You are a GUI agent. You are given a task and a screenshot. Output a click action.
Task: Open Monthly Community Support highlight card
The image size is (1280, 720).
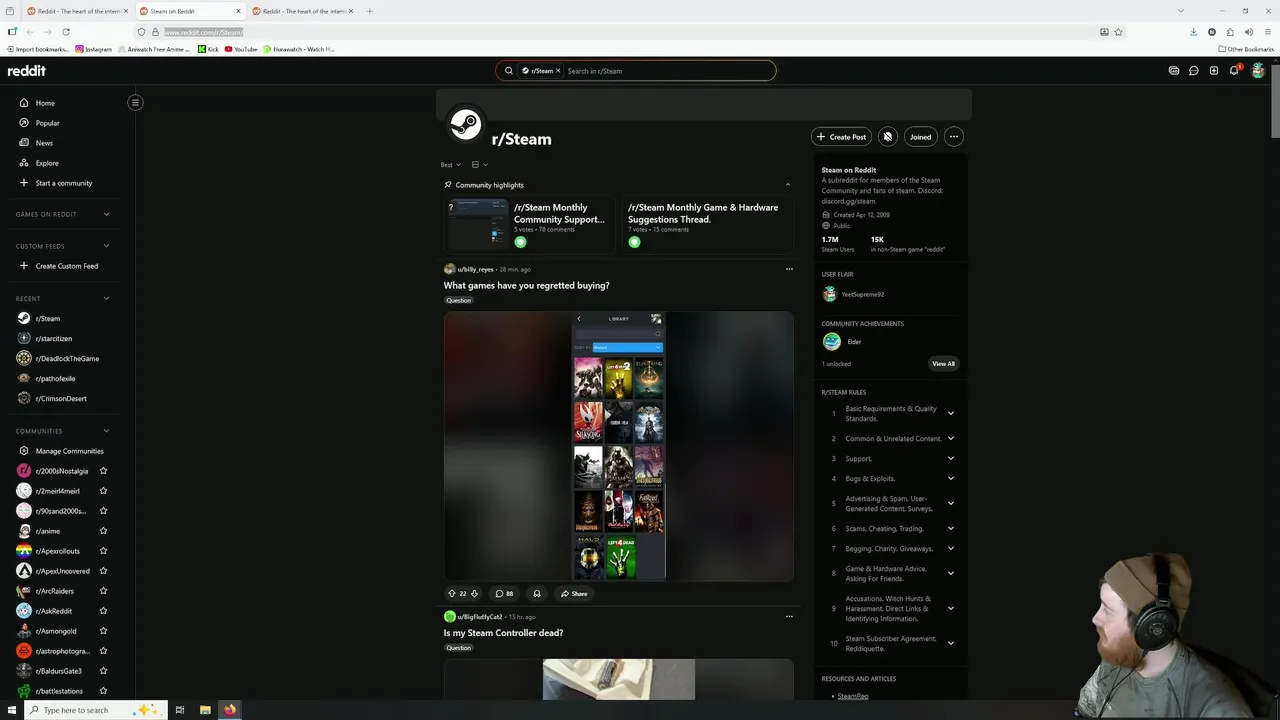pos(529,223)
